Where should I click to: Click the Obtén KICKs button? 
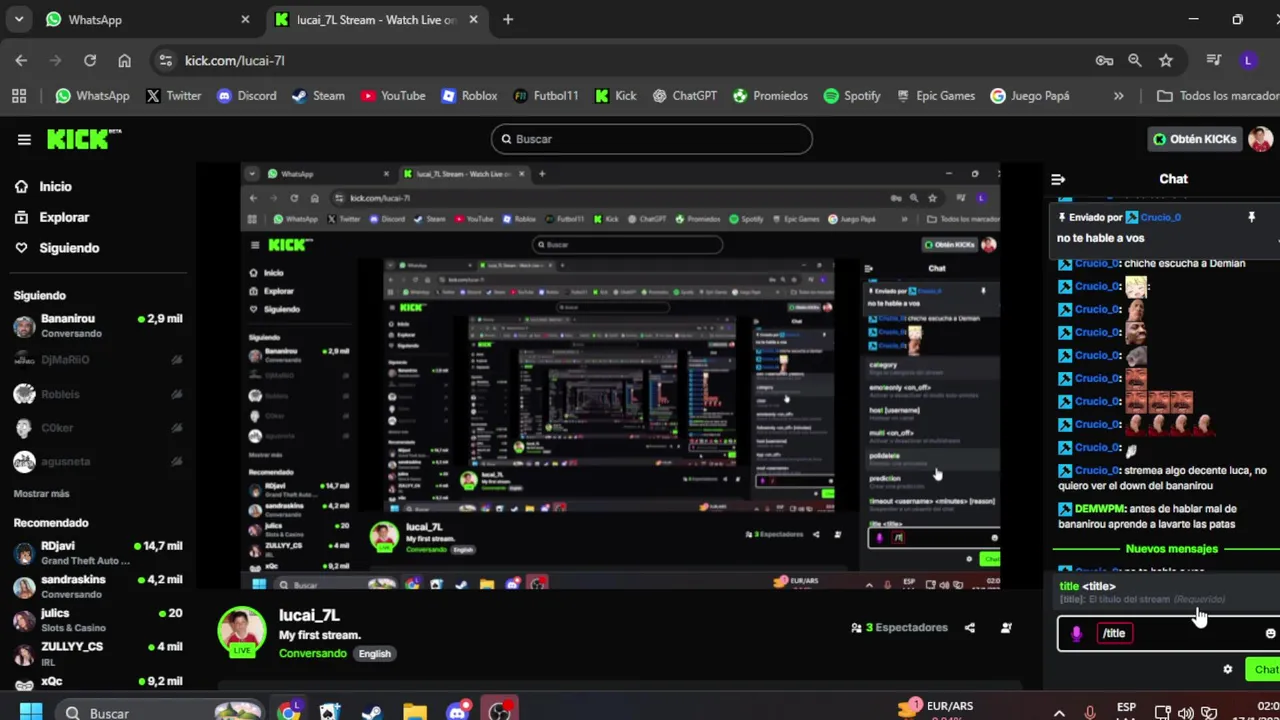click(x=1194, y=139)
